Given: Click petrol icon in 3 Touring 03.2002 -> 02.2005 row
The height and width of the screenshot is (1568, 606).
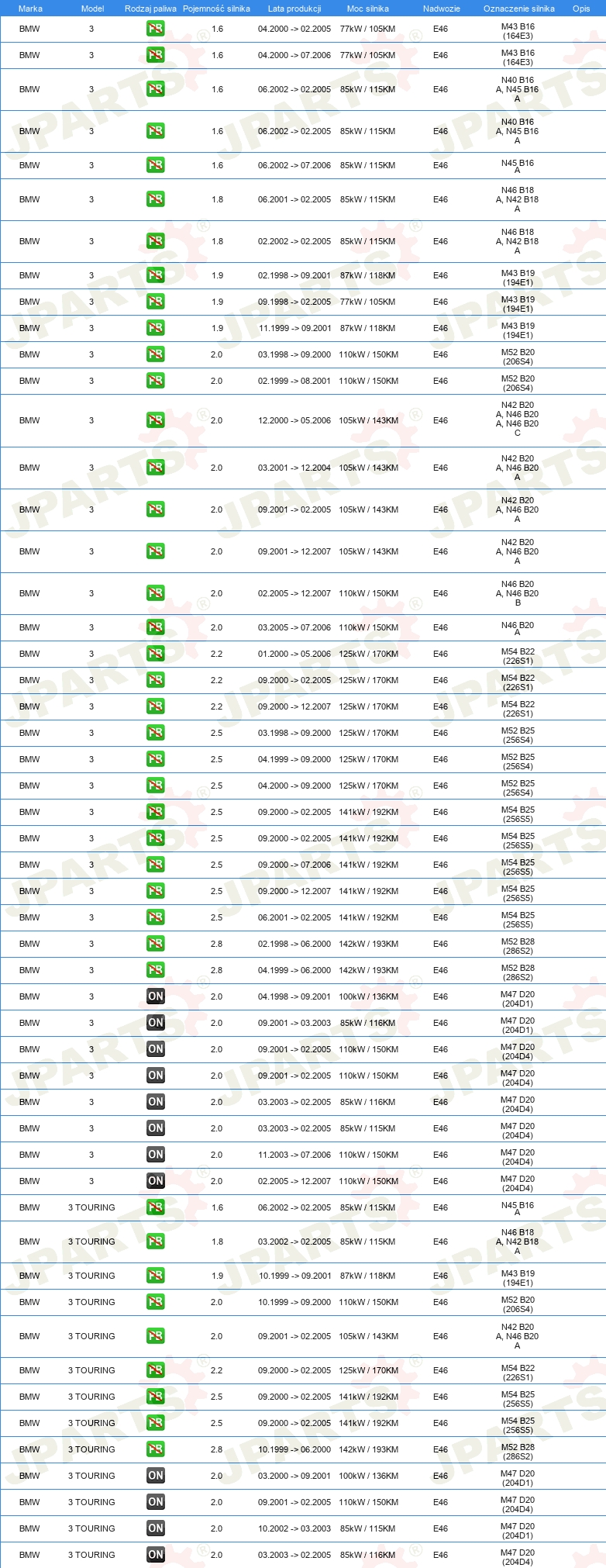Looking at the screenshot, I should click(x=156, y=1242).
